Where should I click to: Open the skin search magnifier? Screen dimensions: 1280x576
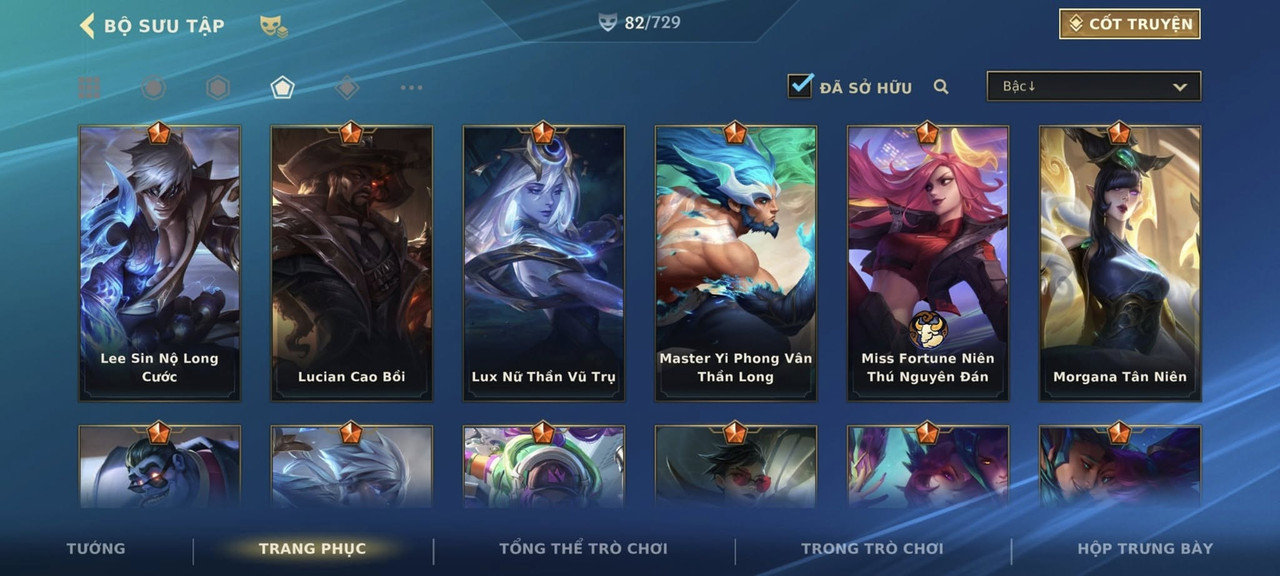(941, 87)
